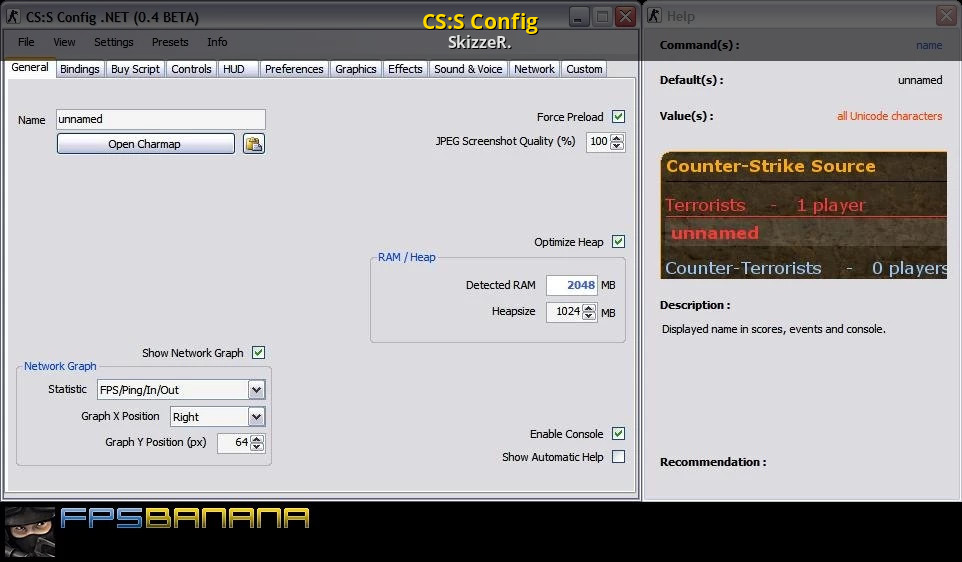This screenshot has width=962, height=562.
Task: Click the Detected RAM value field
Action: (571, 285)
